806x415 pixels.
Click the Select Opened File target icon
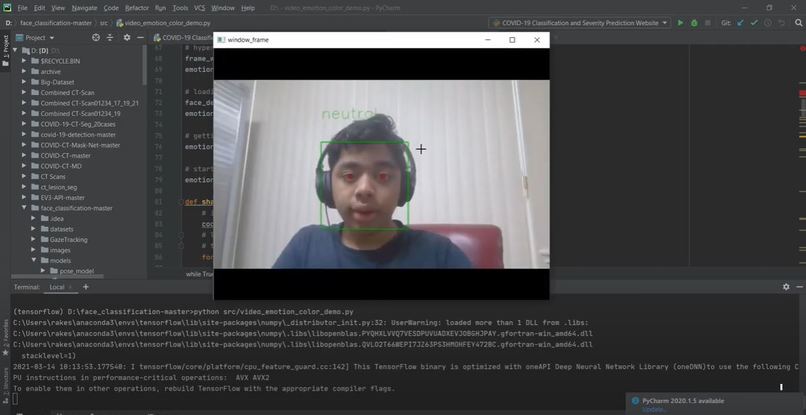96,38
